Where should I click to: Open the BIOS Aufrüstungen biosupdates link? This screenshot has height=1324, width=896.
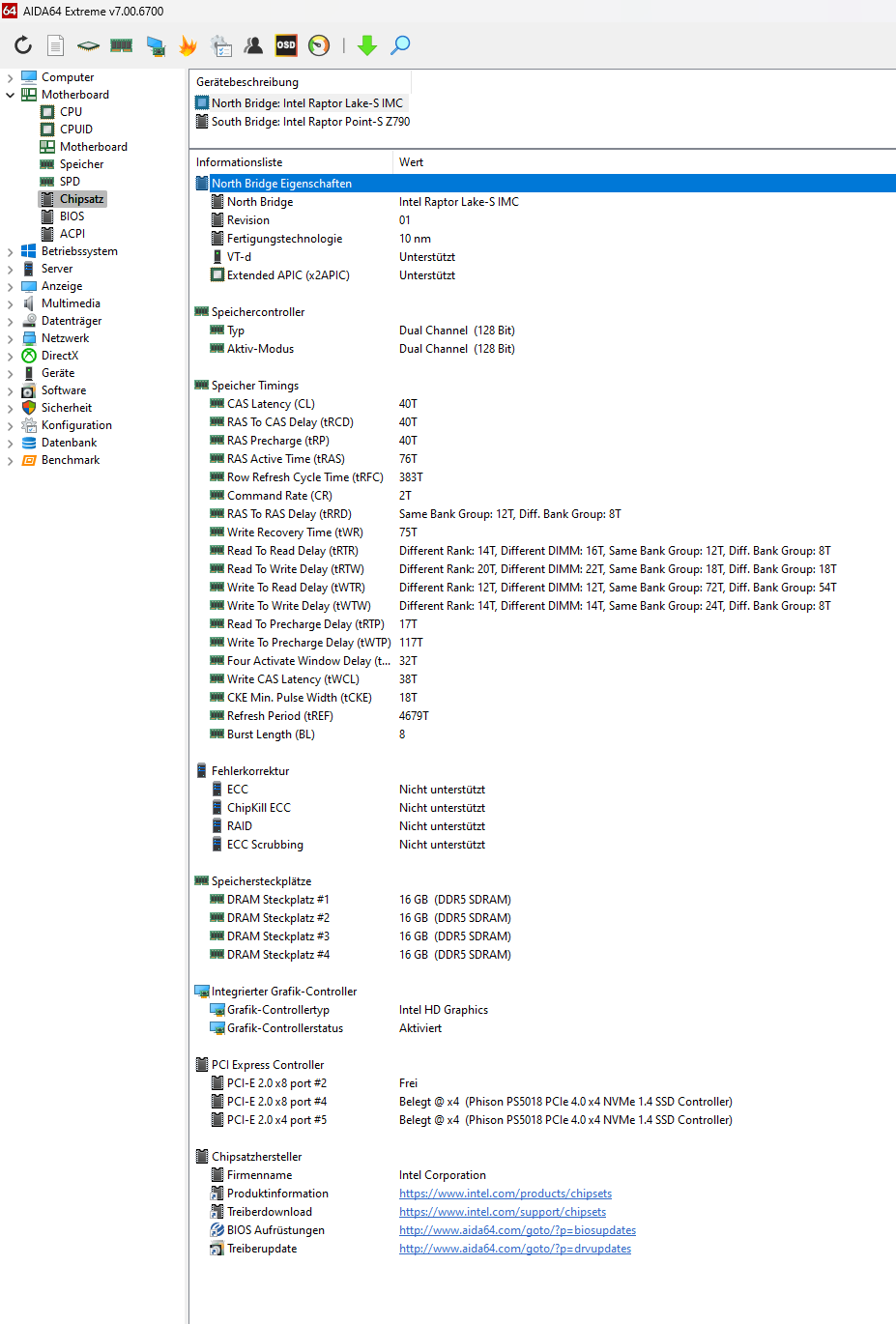coord(517,1230)
